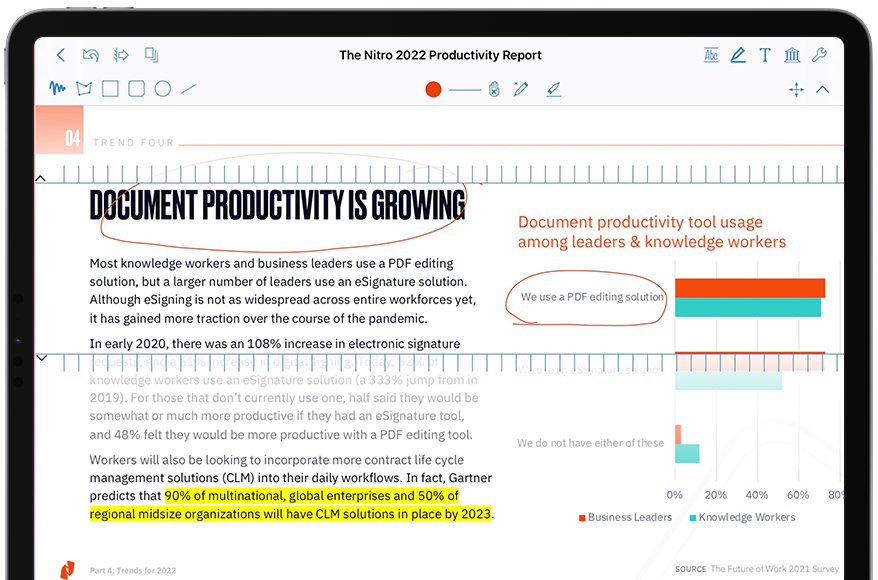This screenshot has height=580, width=878.
Task: Tap the move toolbar crosshair icon
Action: (796, 90)
